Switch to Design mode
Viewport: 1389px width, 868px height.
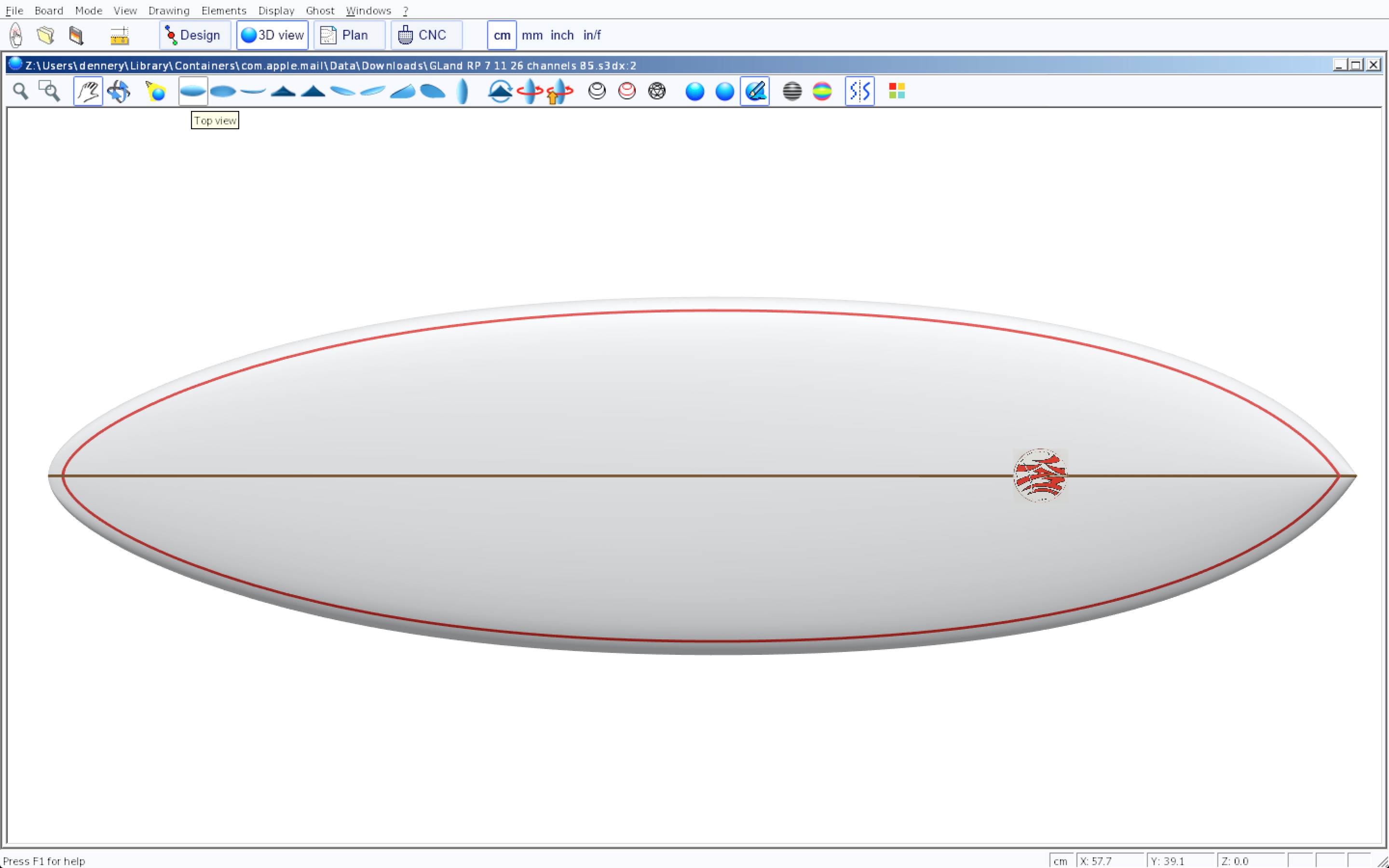click(x=194, y=35)
